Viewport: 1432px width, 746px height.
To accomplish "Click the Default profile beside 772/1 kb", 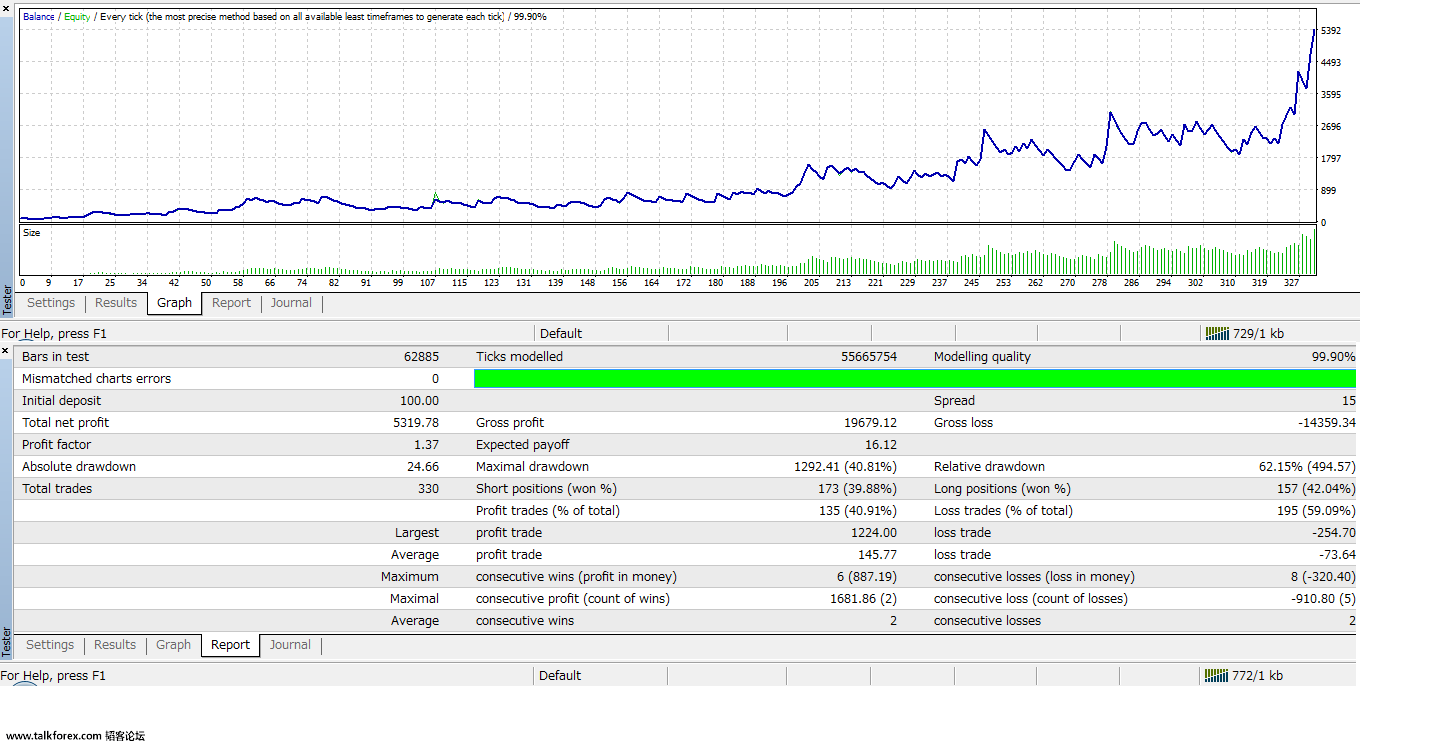I will 560,676.
